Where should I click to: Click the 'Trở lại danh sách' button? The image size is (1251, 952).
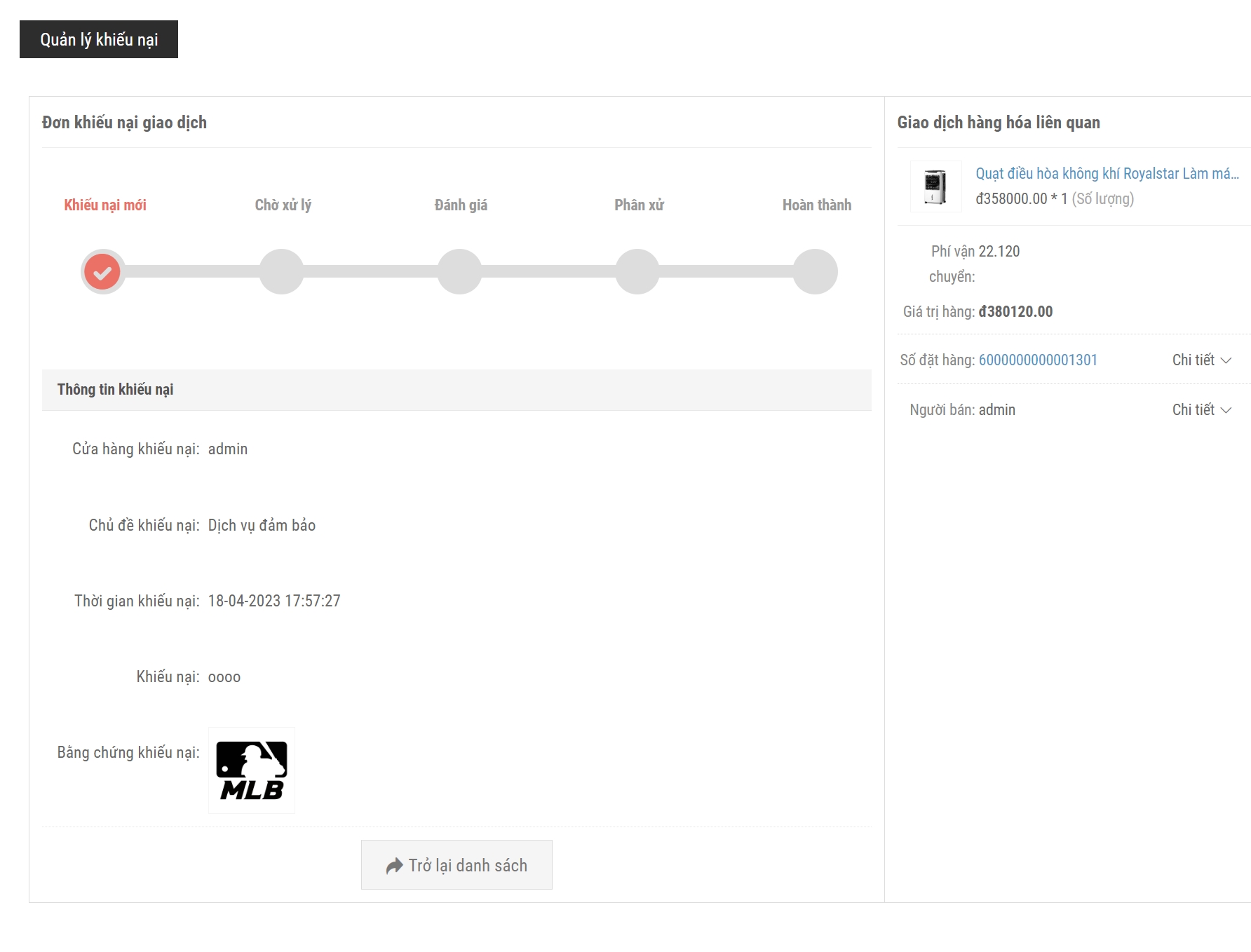(457, 865)
